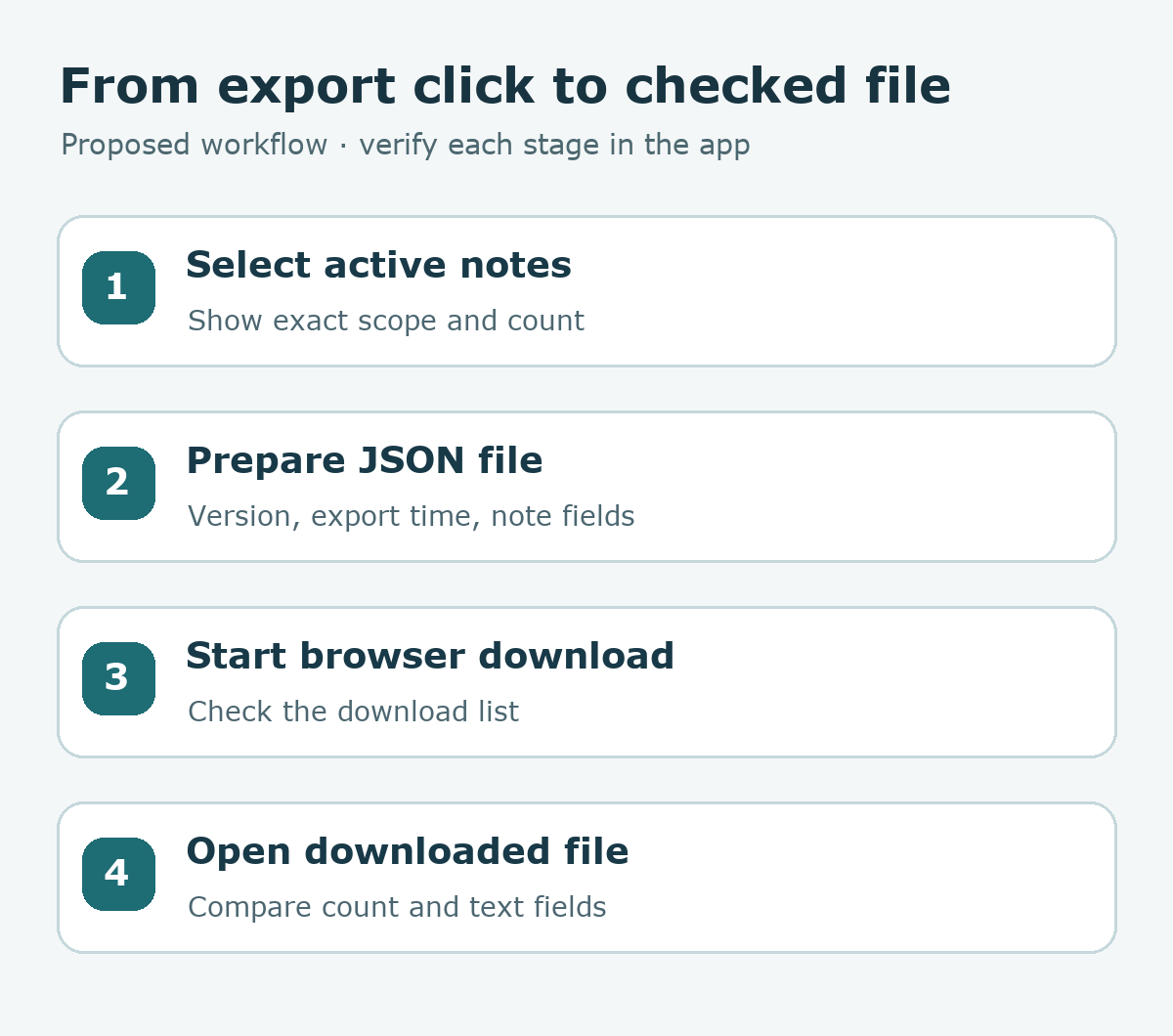Select the 'Prepare JSON file' heading
Image resolution: width=1173 pixels, height=1036 pixels.
pos(365,460)
